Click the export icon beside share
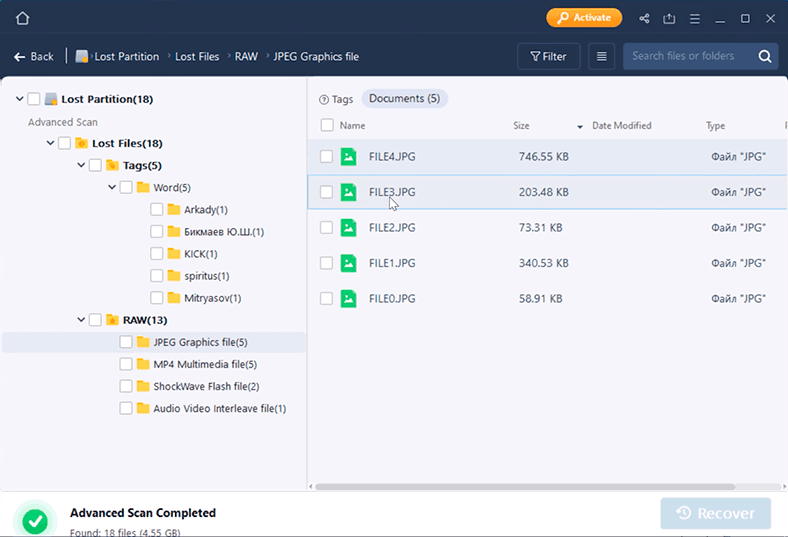The width and height of the screenshot is (788, 537). [670, 18]
